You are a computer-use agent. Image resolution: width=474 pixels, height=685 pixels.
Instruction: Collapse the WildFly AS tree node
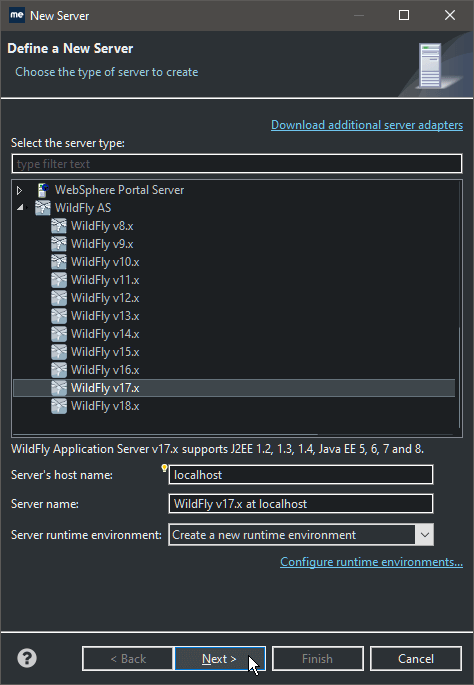tap(20, 208)
